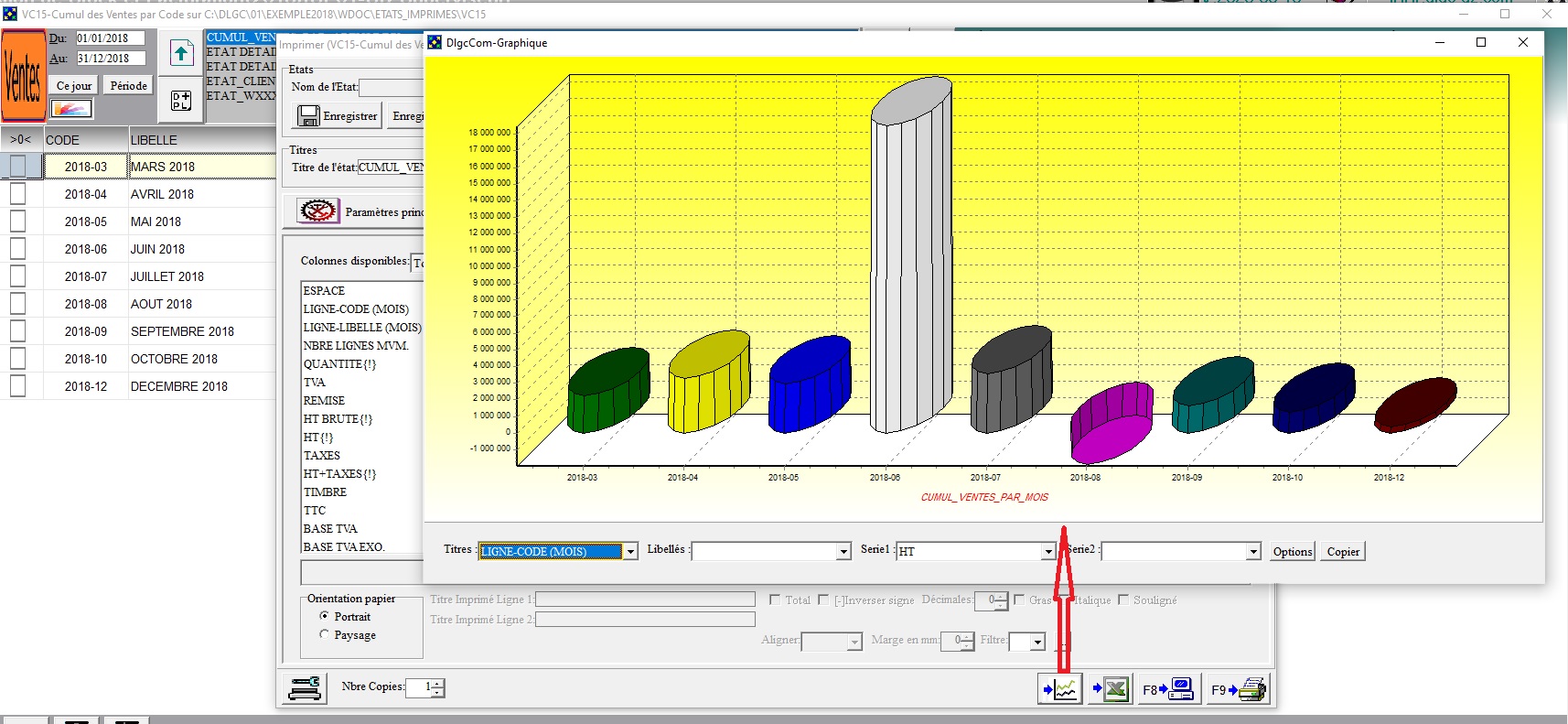Click the tall grey 2018-06 chart bar
The width and height of the screenshot is (1568, 724).
(x=911, y=256)
